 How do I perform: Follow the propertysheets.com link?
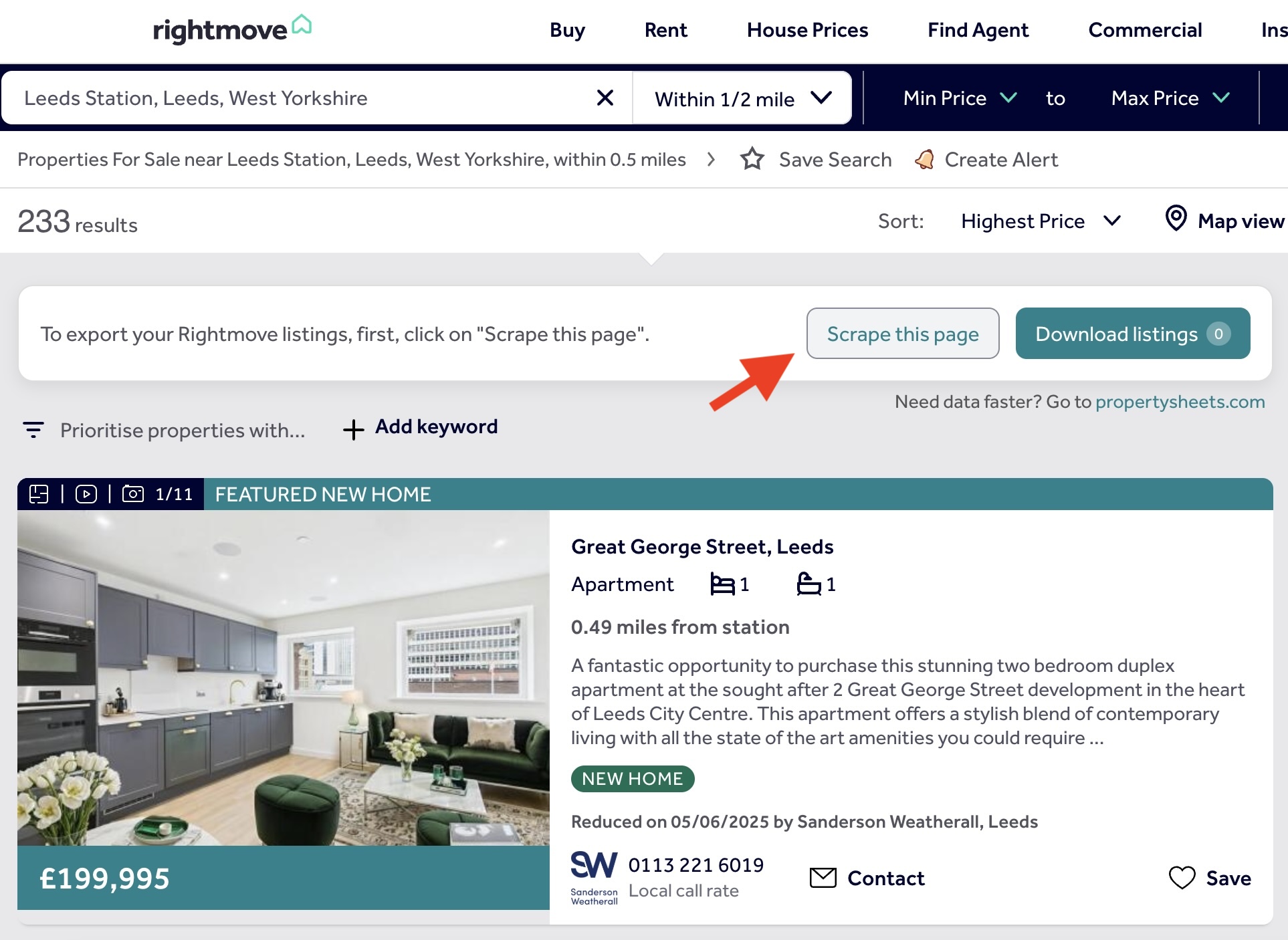pos(1180,402)
